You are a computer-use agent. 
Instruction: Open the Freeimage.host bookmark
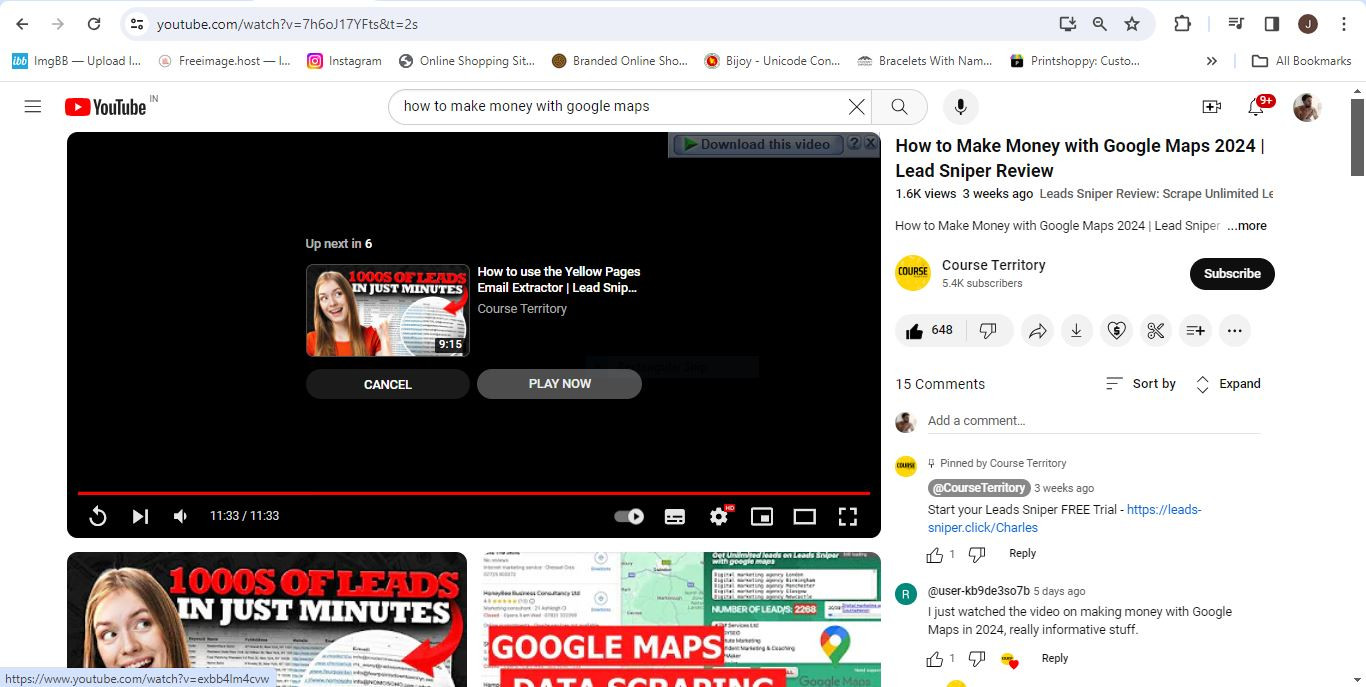[x=224, y=61]
